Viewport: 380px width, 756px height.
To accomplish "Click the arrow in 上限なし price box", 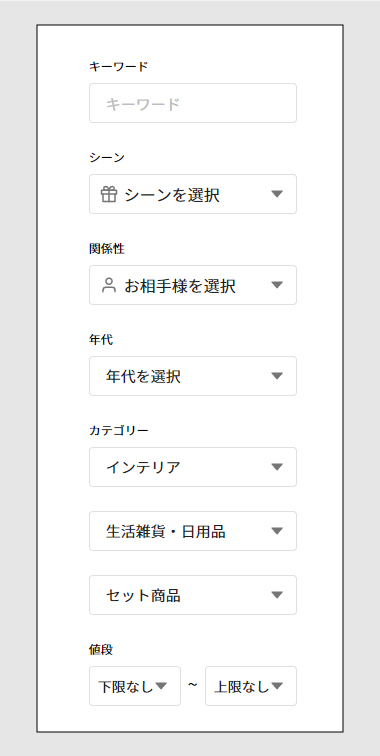I will (x=276, y=686).
